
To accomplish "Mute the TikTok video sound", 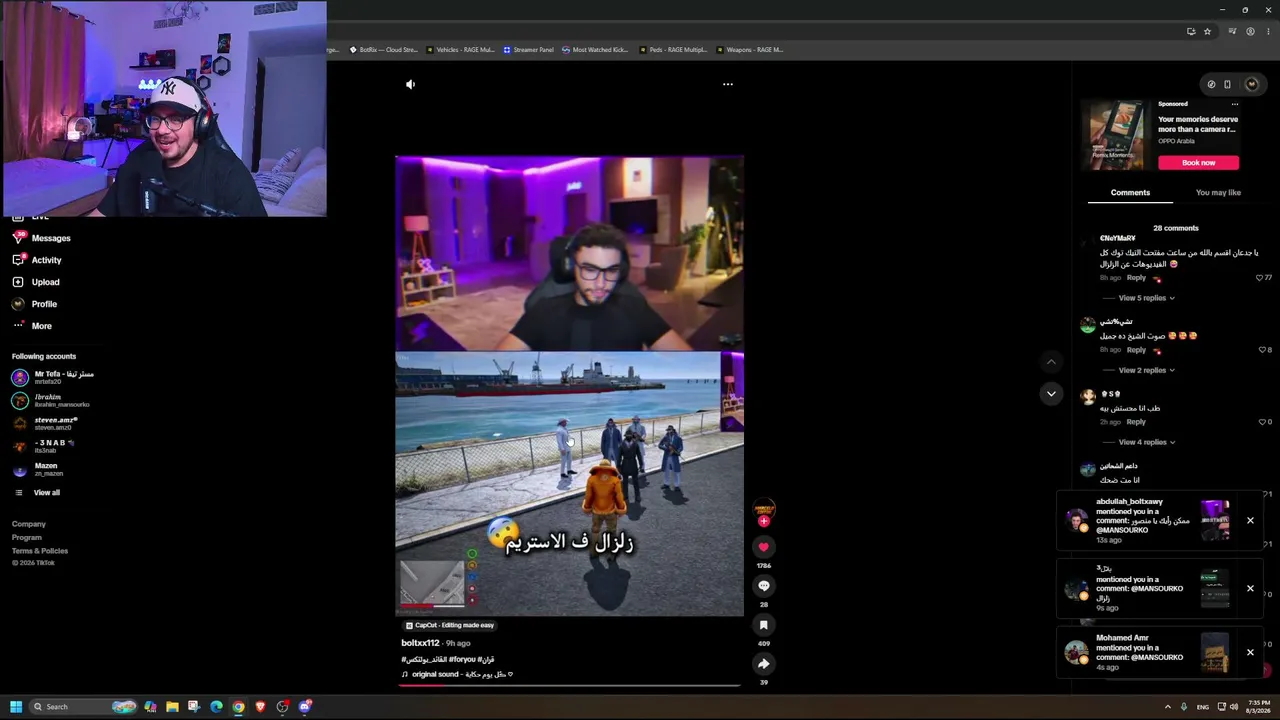I will coord(410,84).
